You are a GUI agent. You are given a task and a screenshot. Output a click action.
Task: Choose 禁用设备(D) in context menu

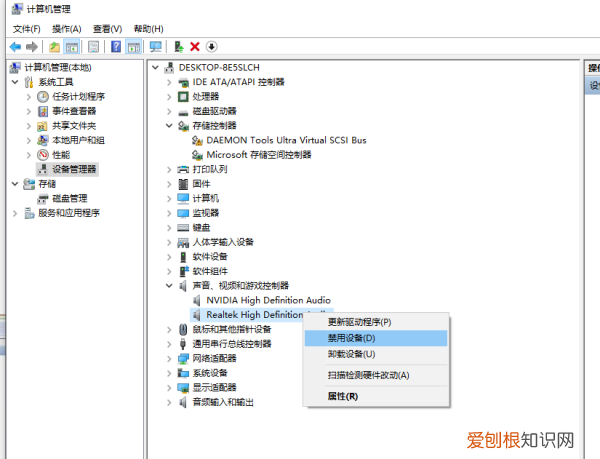point(376,338)
